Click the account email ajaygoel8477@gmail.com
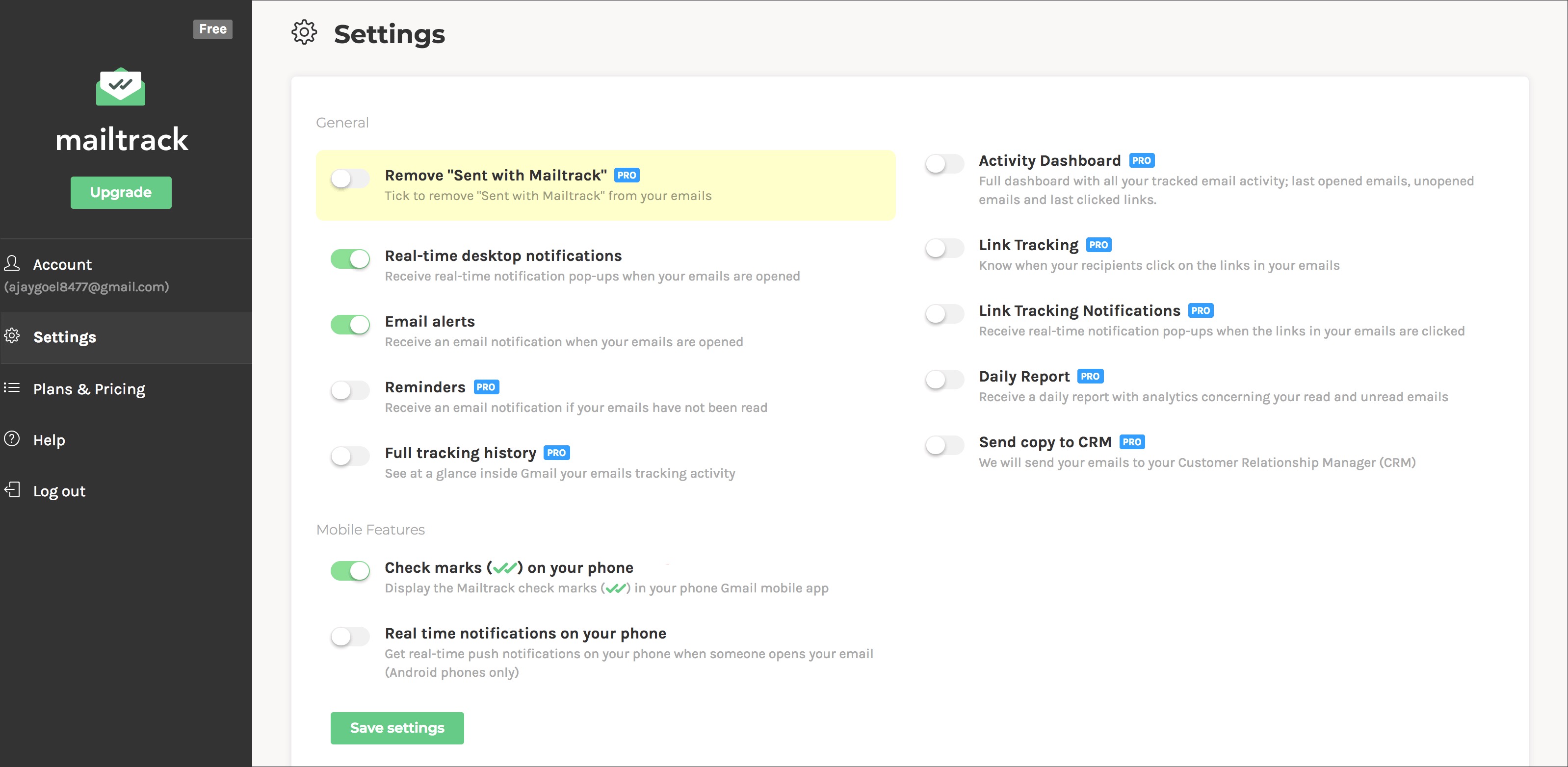This screenshot has height=767, width=1568. point(86,287)
